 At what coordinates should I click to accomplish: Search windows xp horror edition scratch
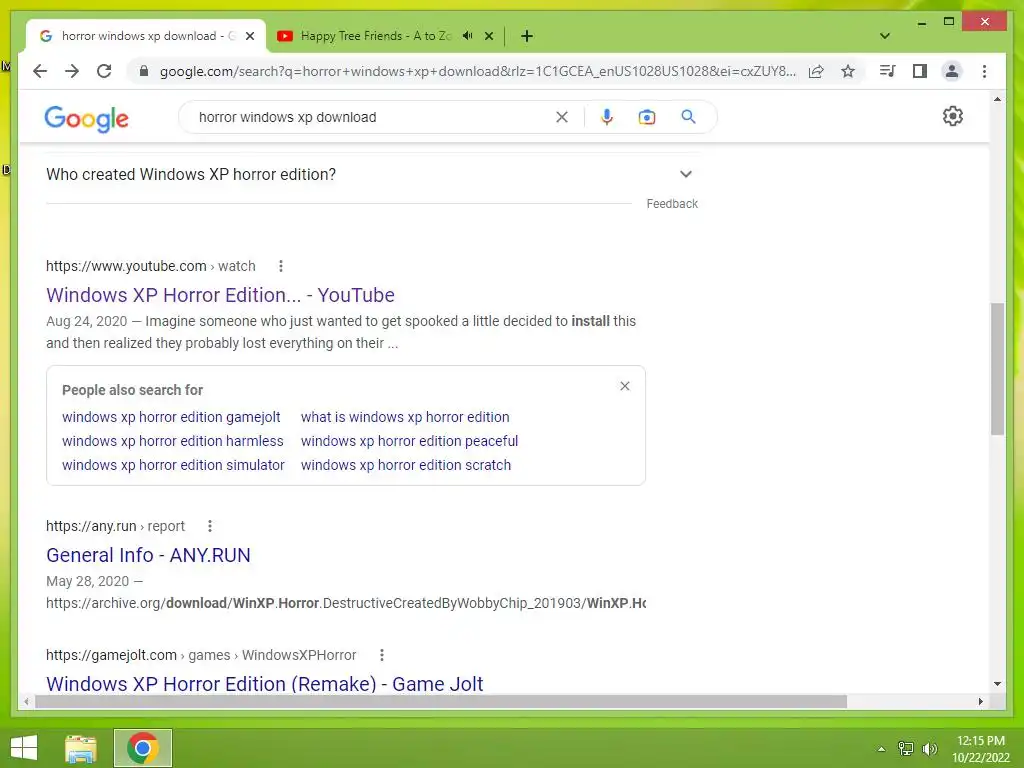point(406,465)
